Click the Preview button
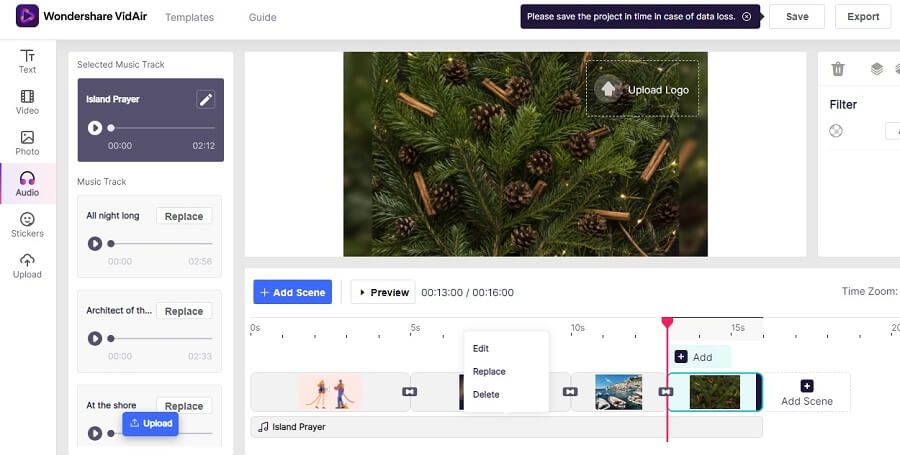Image resolution: width=900 pixels, height=455 pixels. pos(383,292)
